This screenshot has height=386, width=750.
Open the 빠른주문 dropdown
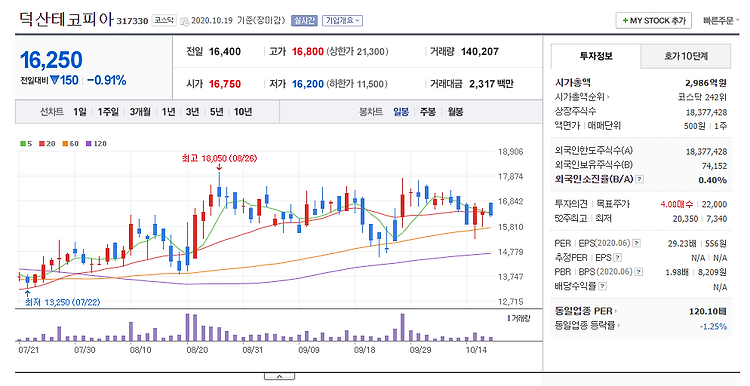tap(721, 21)
